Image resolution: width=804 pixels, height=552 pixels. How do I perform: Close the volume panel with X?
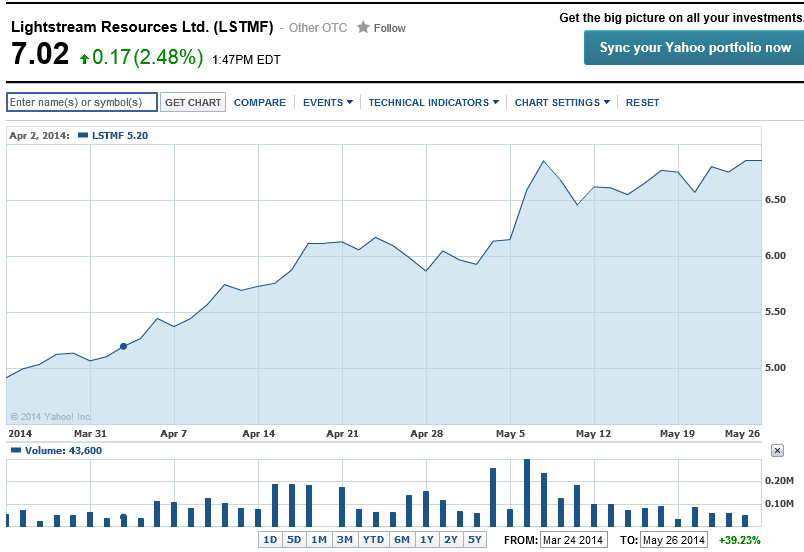(x=777, y=451)
